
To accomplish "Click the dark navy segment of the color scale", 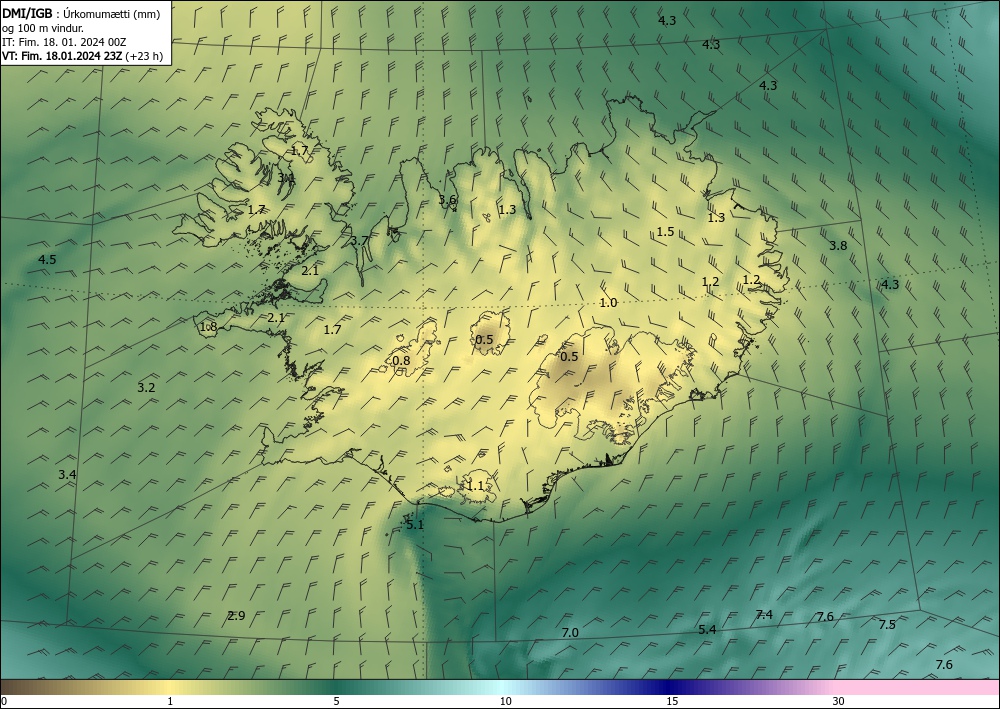I will pos(666,687).
